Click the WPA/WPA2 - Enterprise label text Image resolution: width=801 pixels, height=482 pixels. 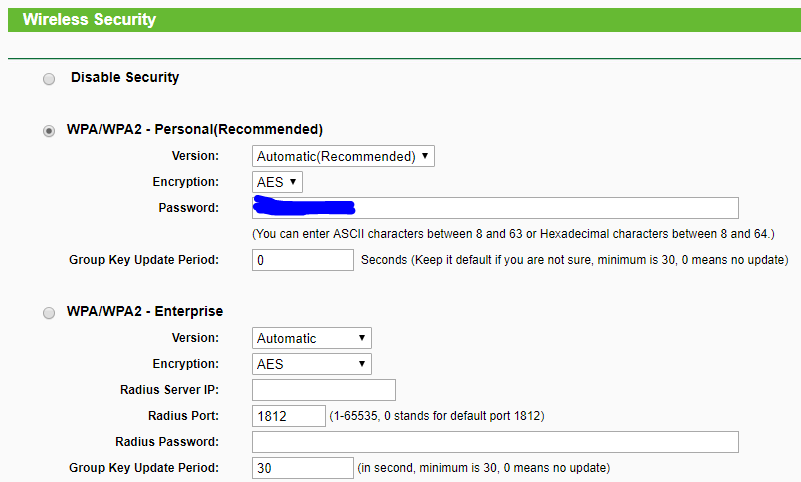tap(145, 311)
